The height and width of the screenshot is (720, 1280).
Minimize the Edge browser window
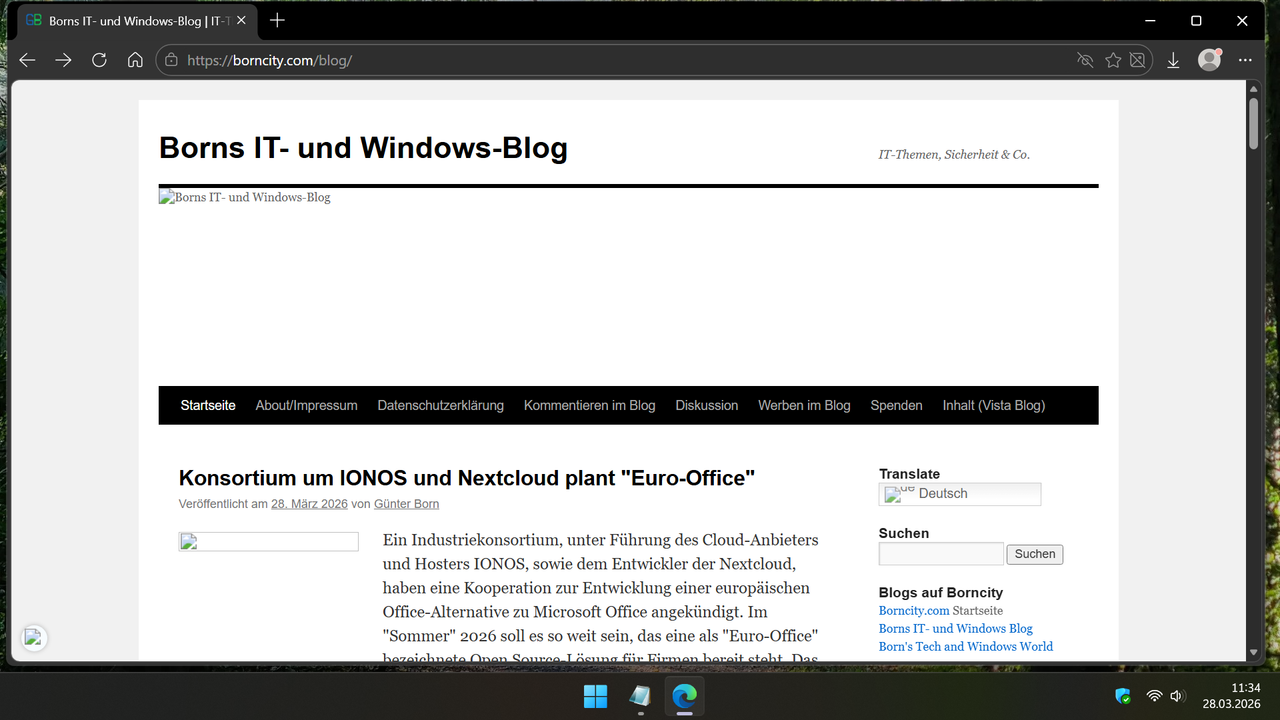pyautogui.click(x=1150, y=20)
